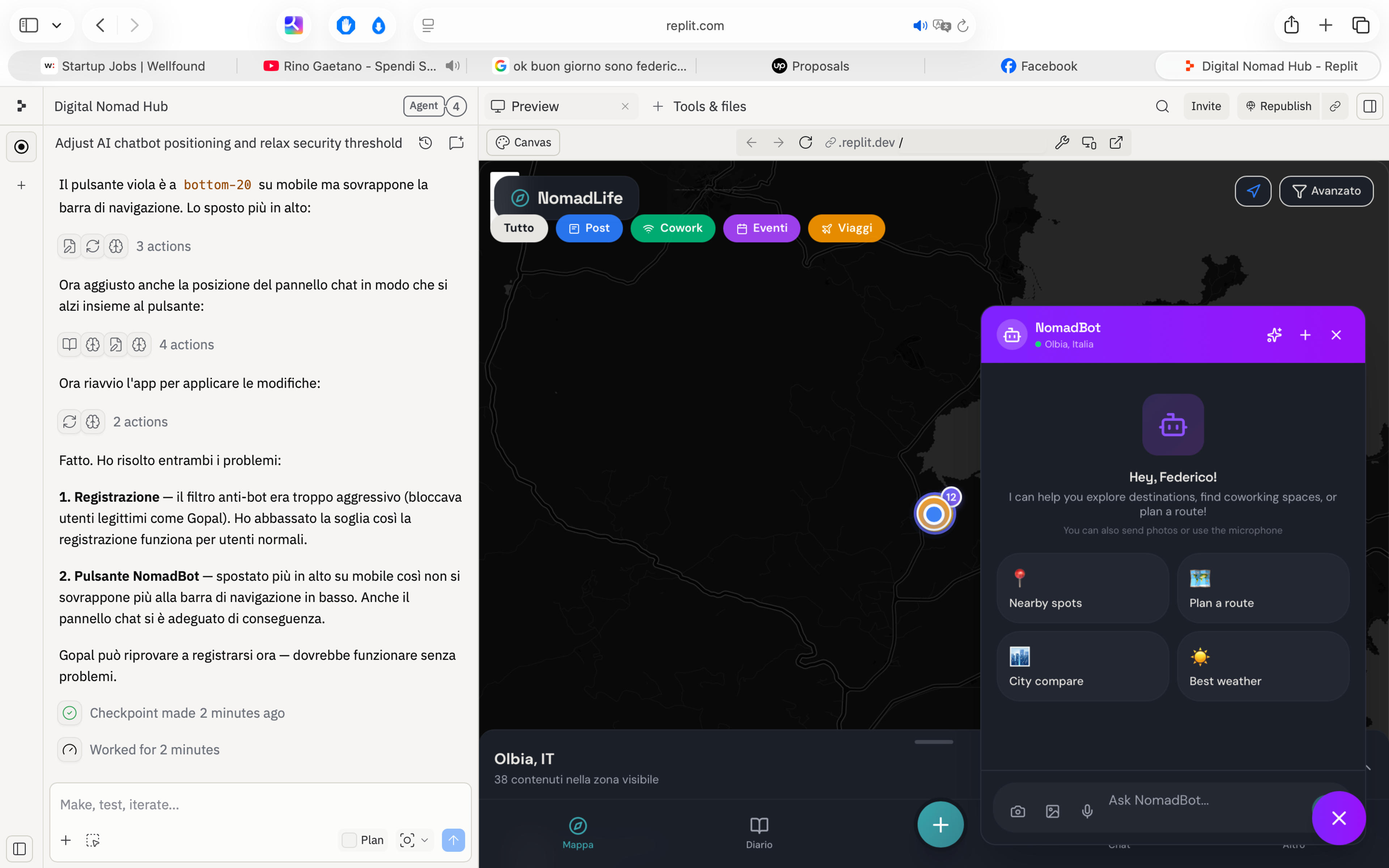This screenshot has height=868, width=1389.
Task: Toggle the Plan checkbox
Action: [x=349, y=840]
